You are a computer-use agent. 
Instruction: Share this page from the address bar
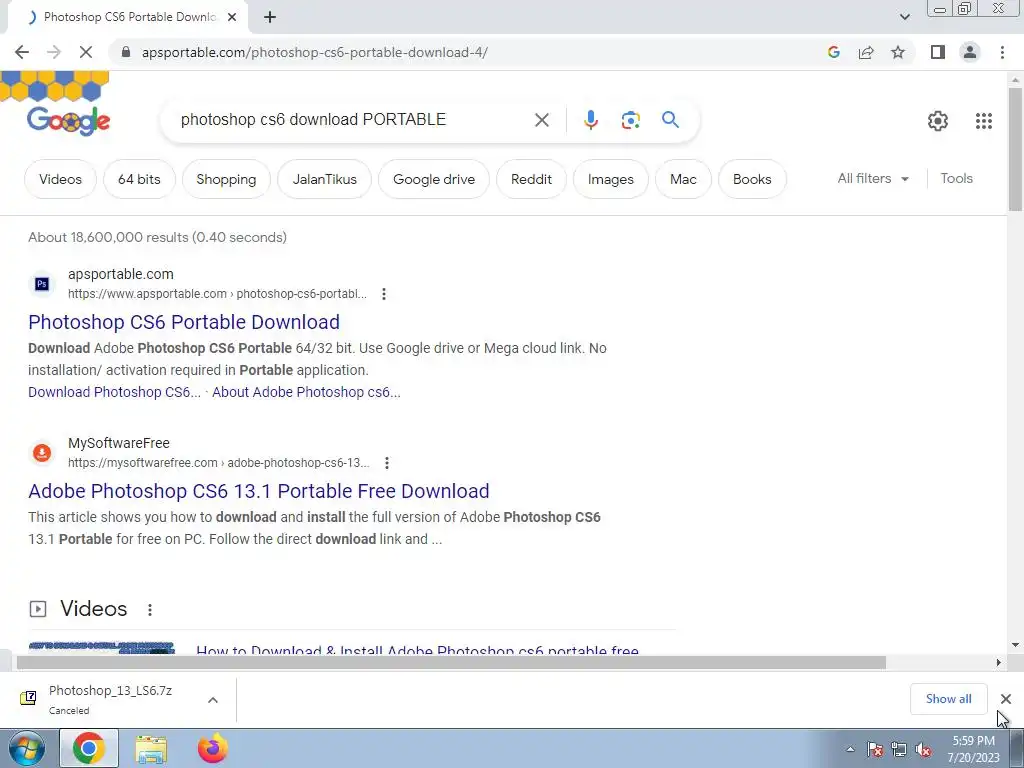[x=866, y=52]
